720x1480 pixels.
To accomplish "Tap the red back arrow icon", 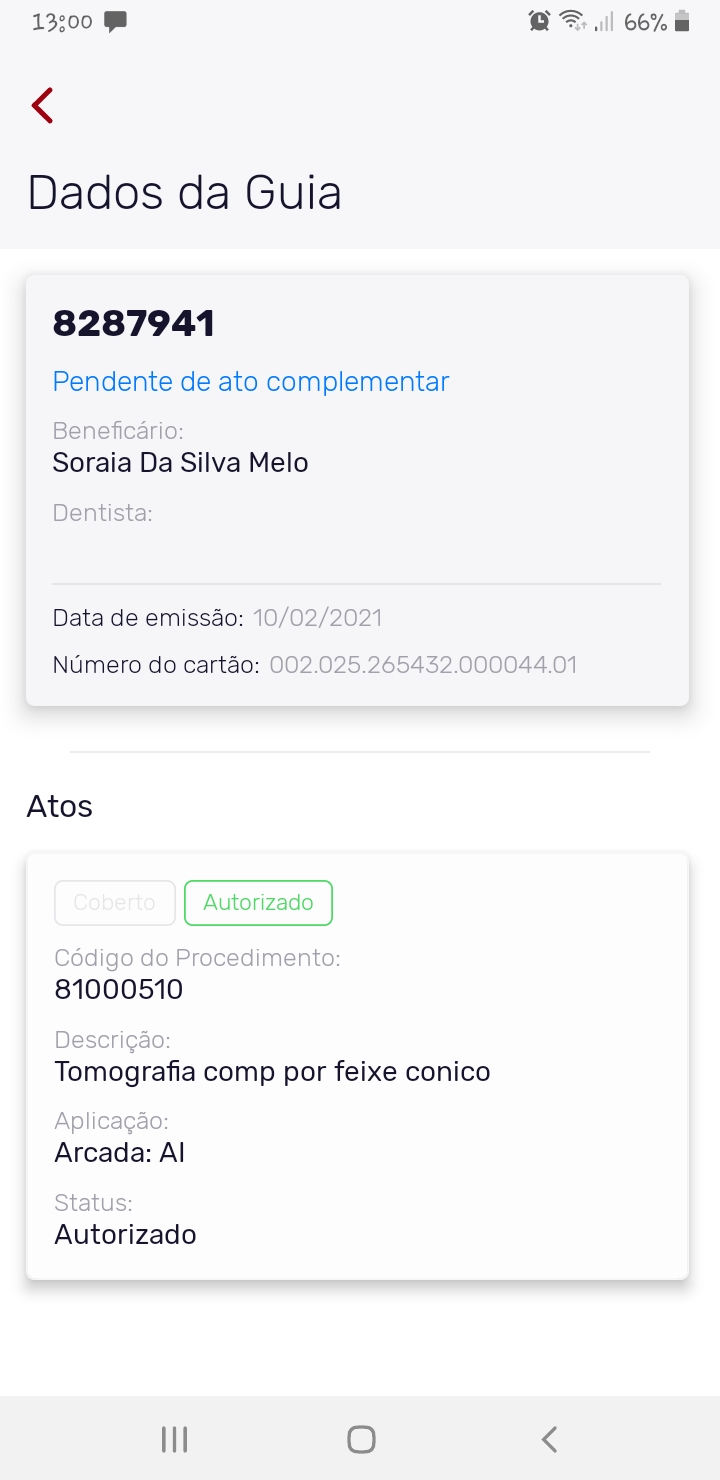I will pyautogui.click(x=42, y=105).
